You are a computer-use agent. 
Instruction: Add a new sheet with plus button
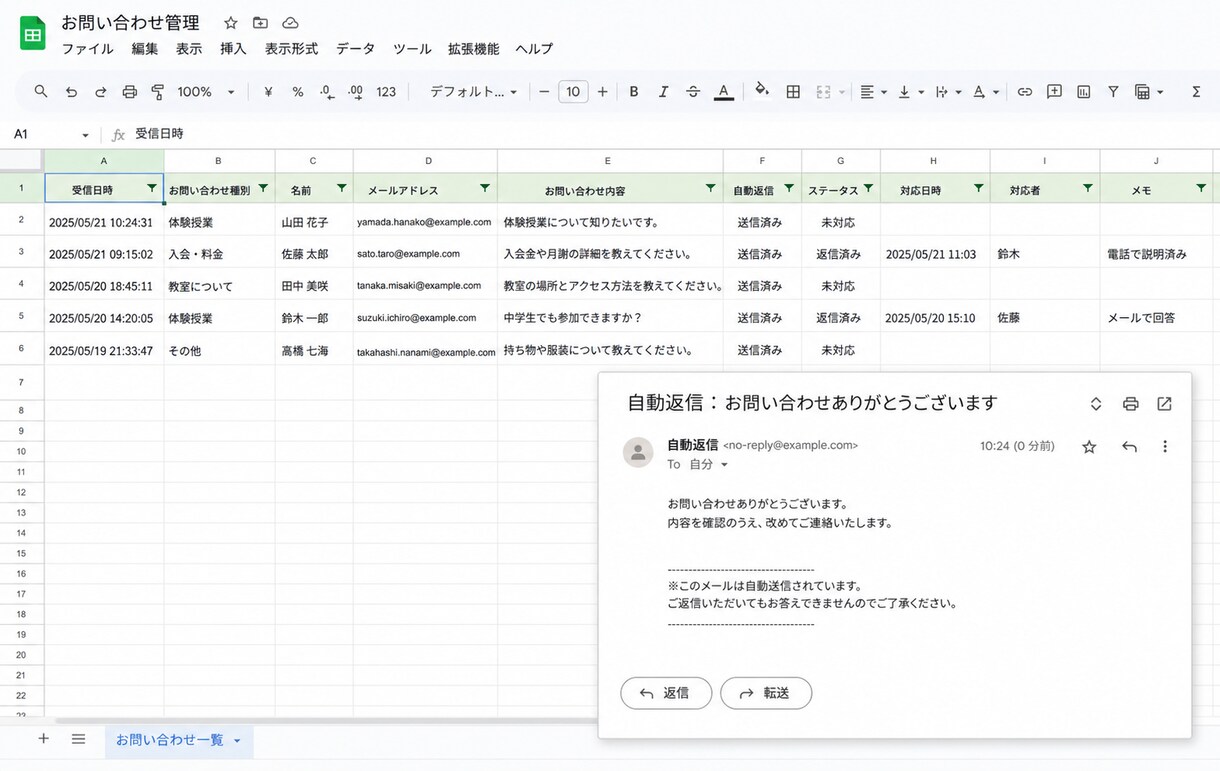43,739
